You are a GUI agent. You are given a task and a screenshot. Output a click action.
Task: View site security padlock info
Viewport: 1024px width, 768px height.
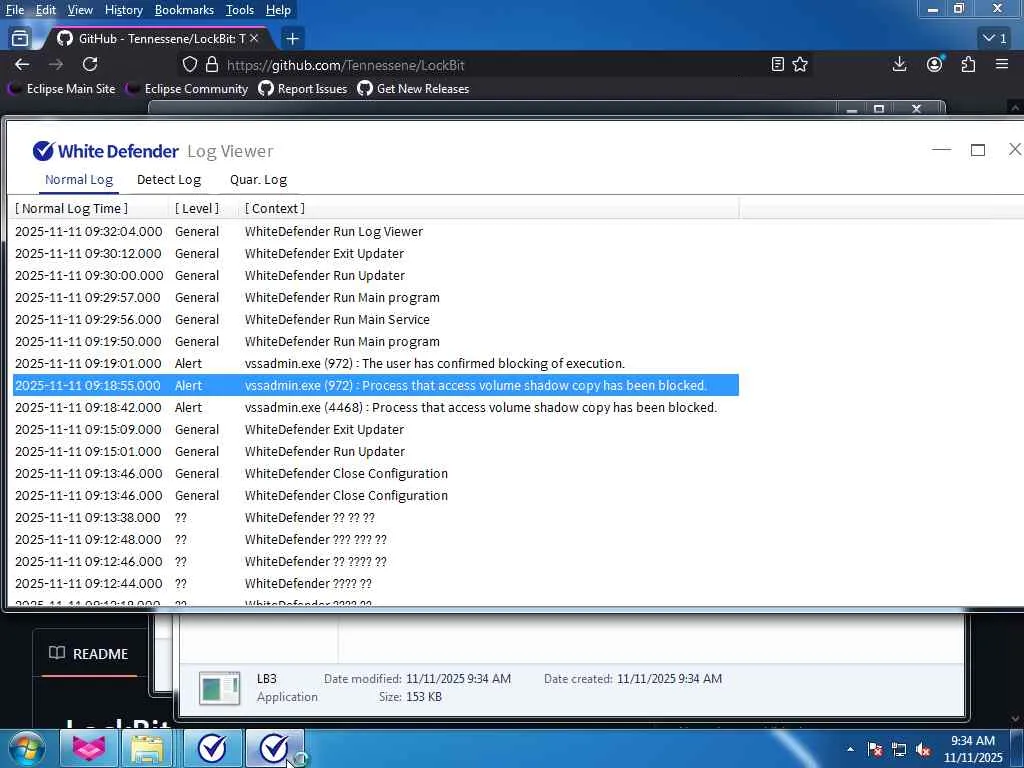pos(212,65)
